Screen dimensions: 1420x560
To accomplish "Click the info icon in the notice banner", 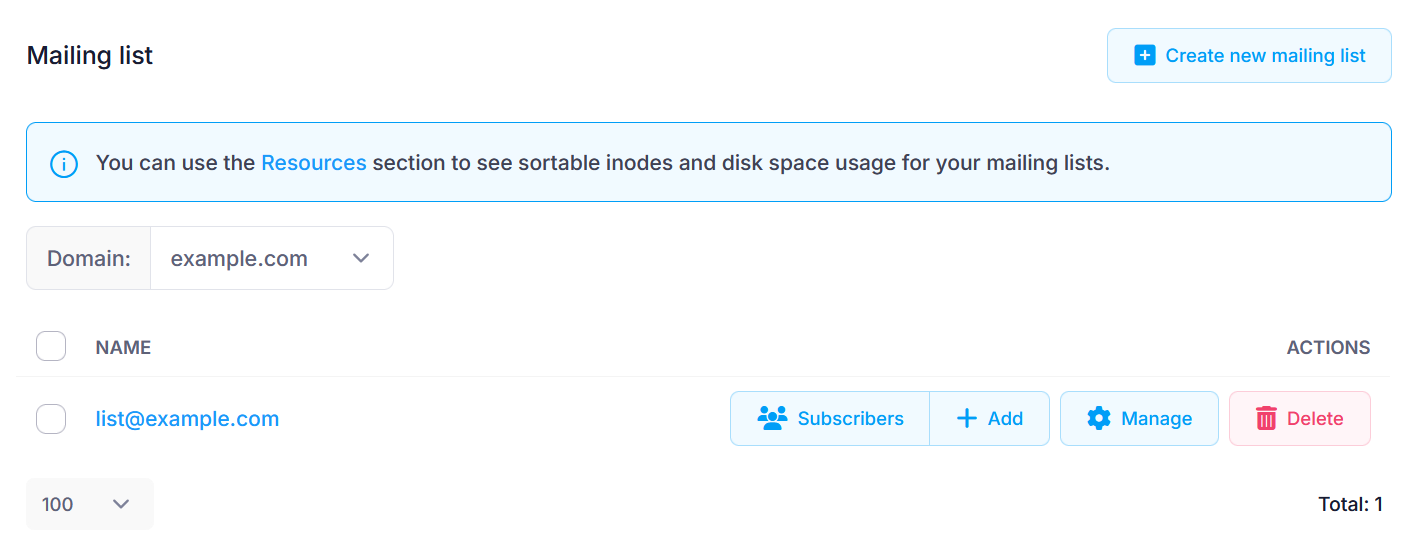I will point(64,163).
